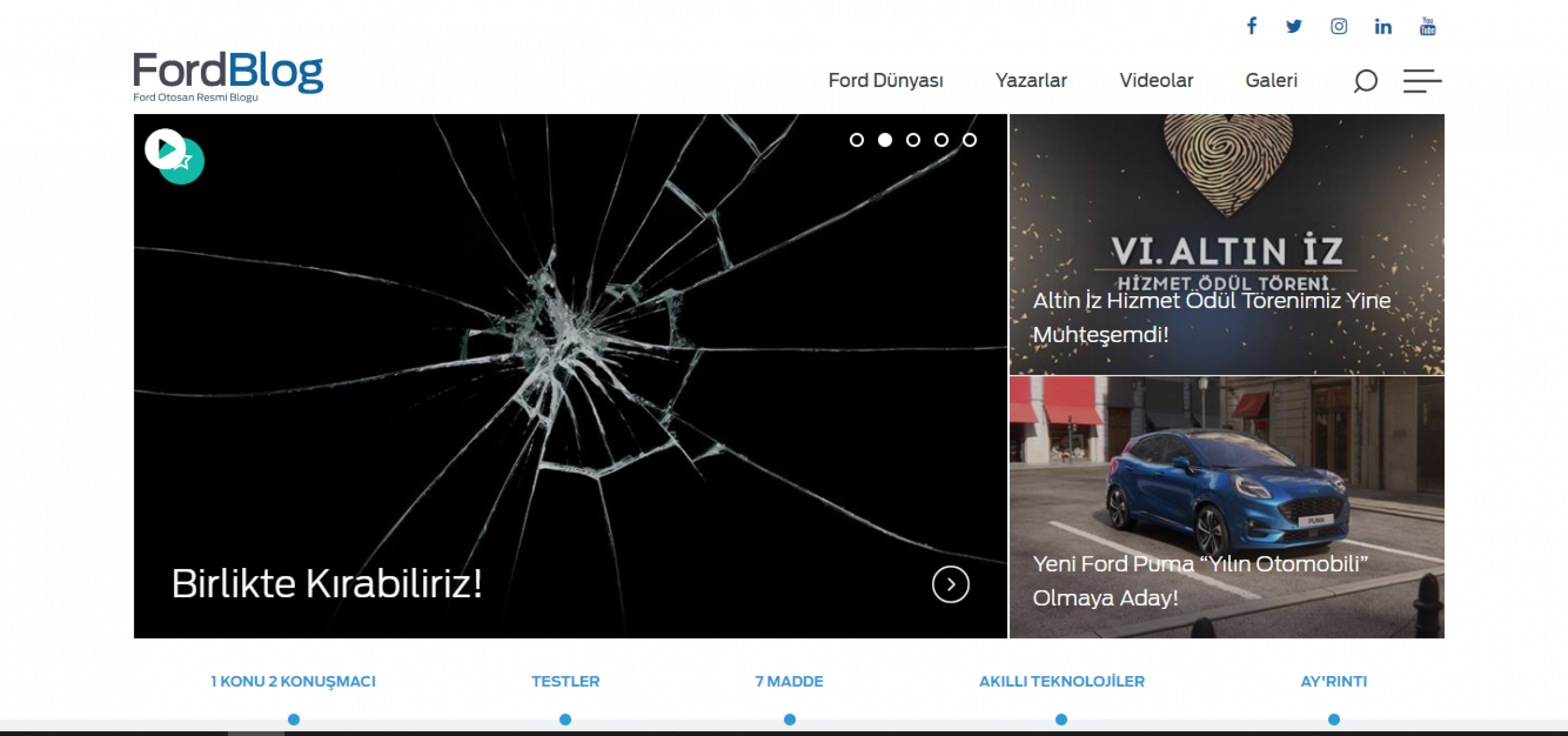Open the Videolar menu item
This screenshot has width=1568, height=736.
[1156, 80]
